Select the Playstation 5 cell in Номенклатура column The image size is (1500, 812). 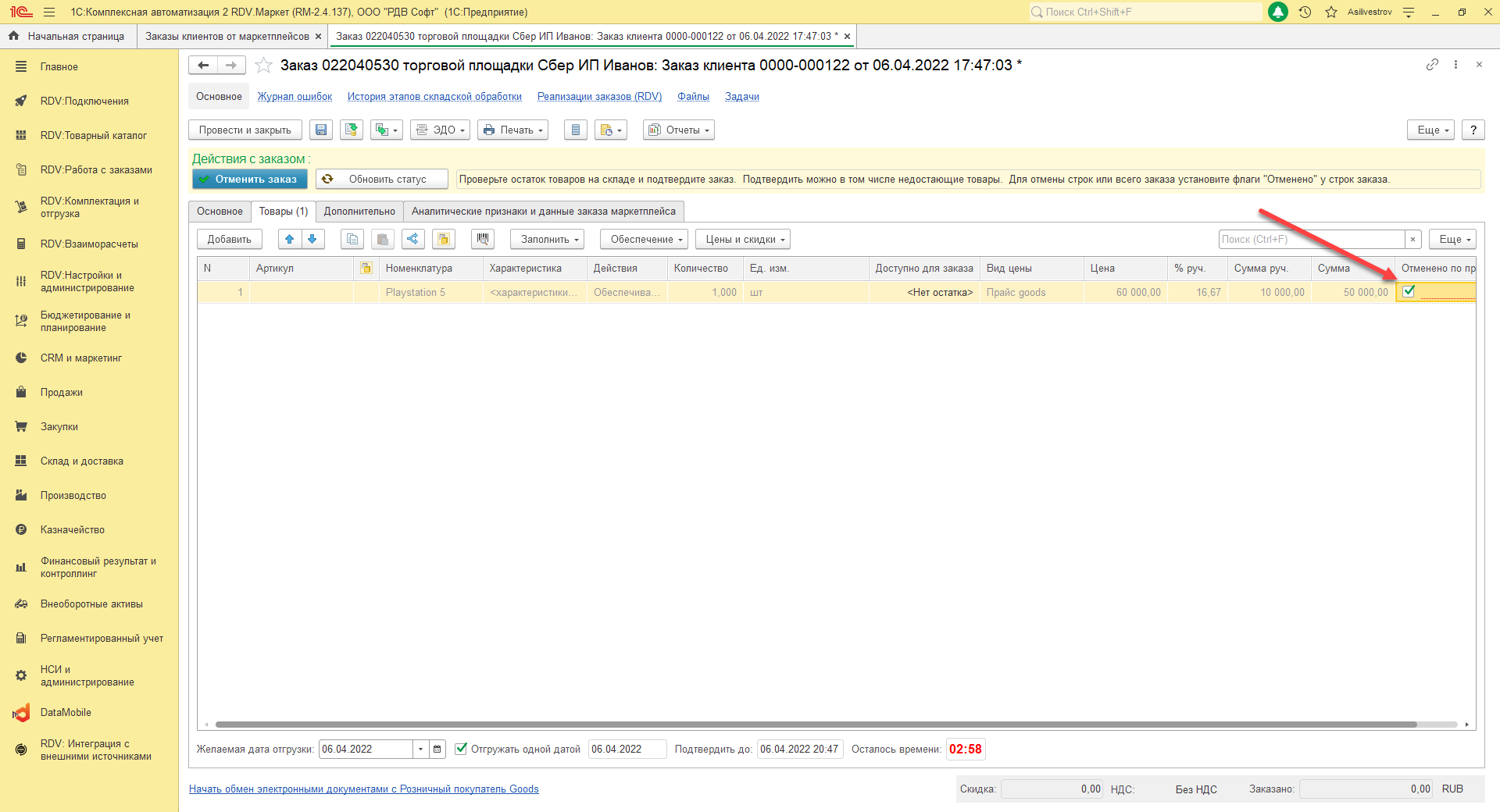[431, 293]
